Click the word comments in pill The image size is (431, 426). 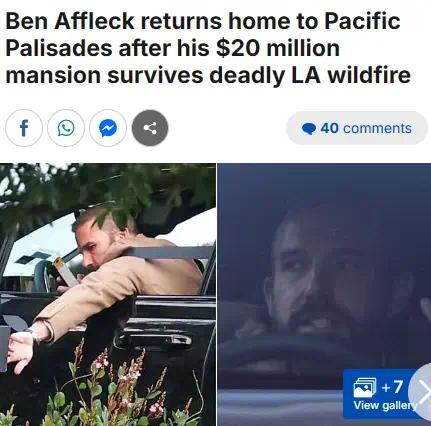pyautogui.click(x=377, y=128)
